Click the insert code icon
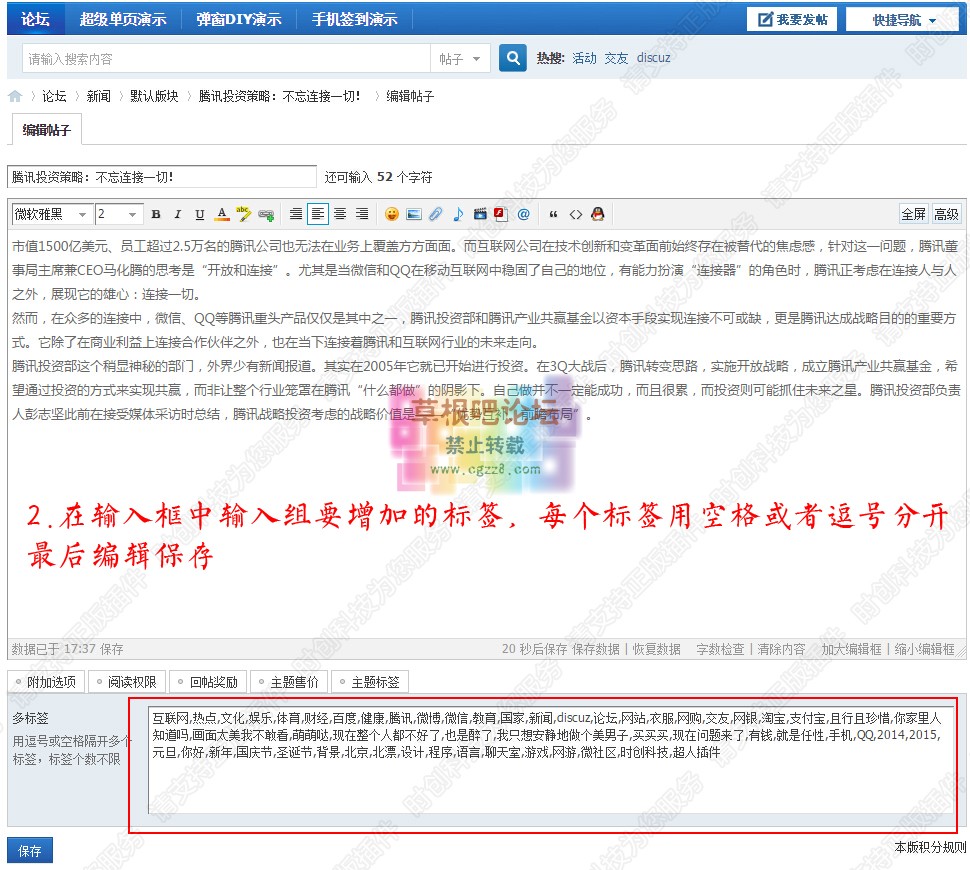The width and height of the screenshot is (970, 870). click(x=575, y=214)
